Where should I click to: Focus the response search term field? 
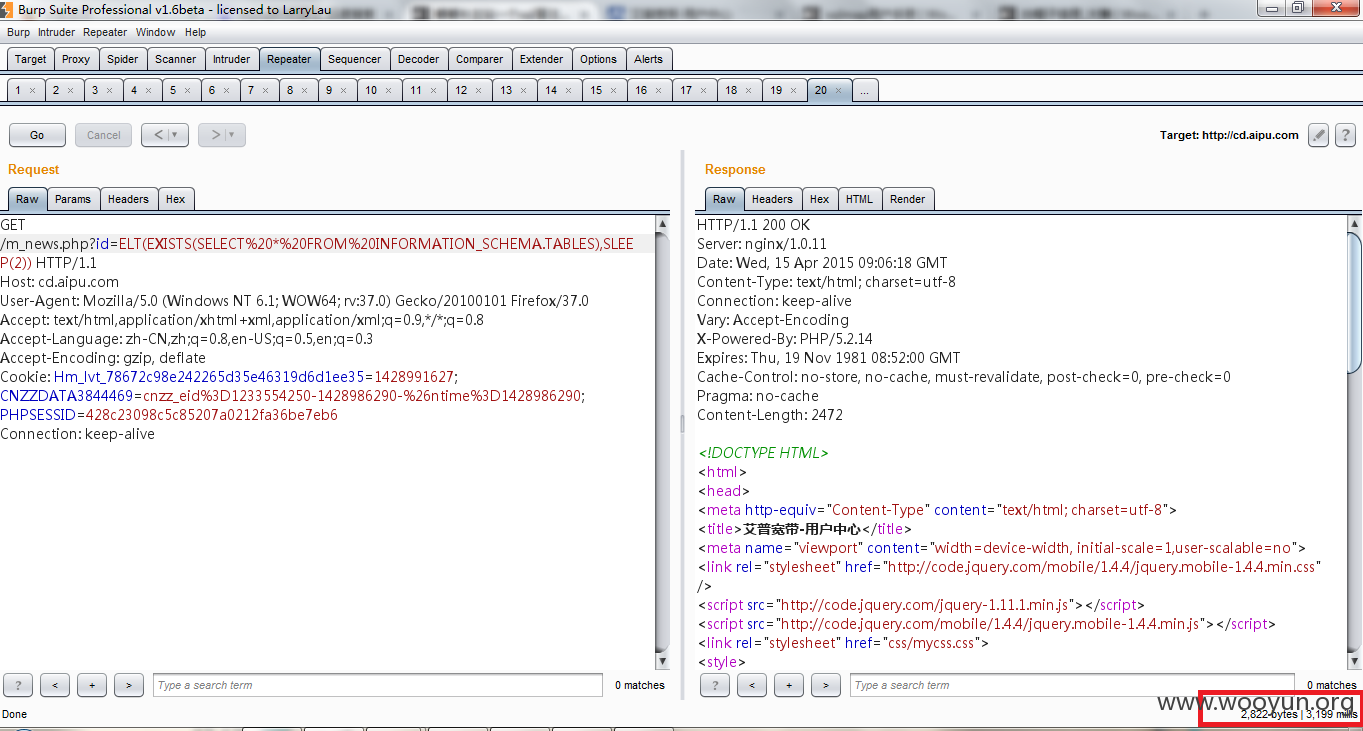pos(1072,685)
